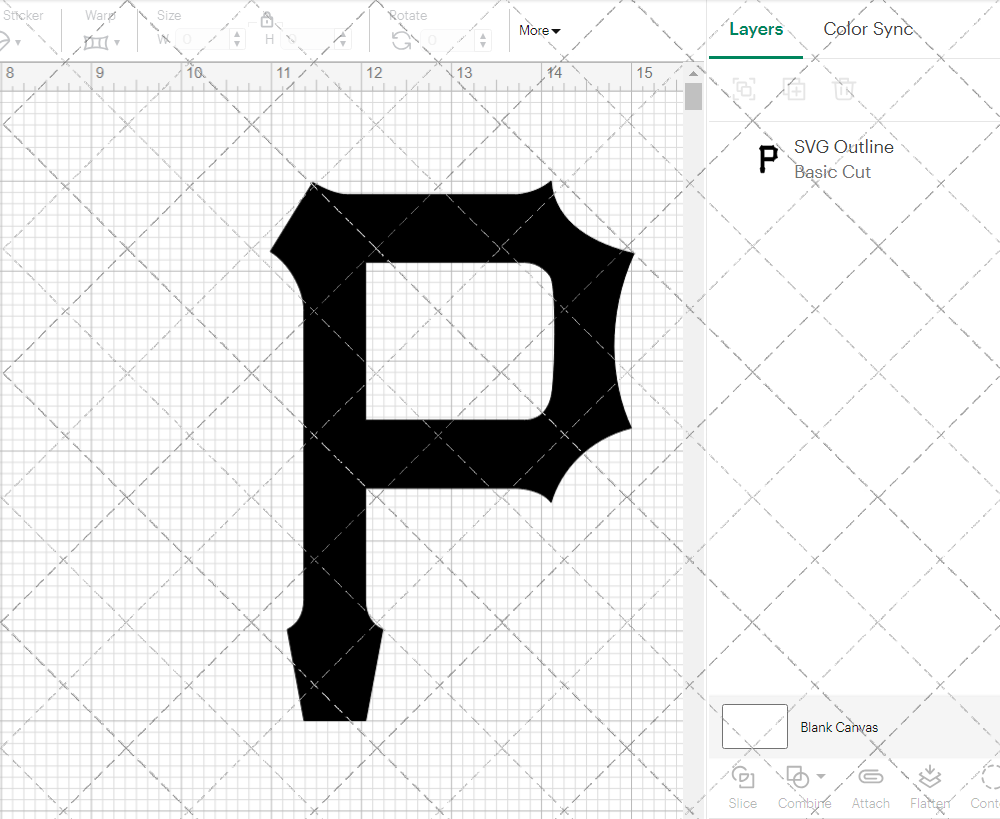The height and width of the screenshot is (819, 1000).
Task: Click the height stepper arrows
Action: point(343,40)
